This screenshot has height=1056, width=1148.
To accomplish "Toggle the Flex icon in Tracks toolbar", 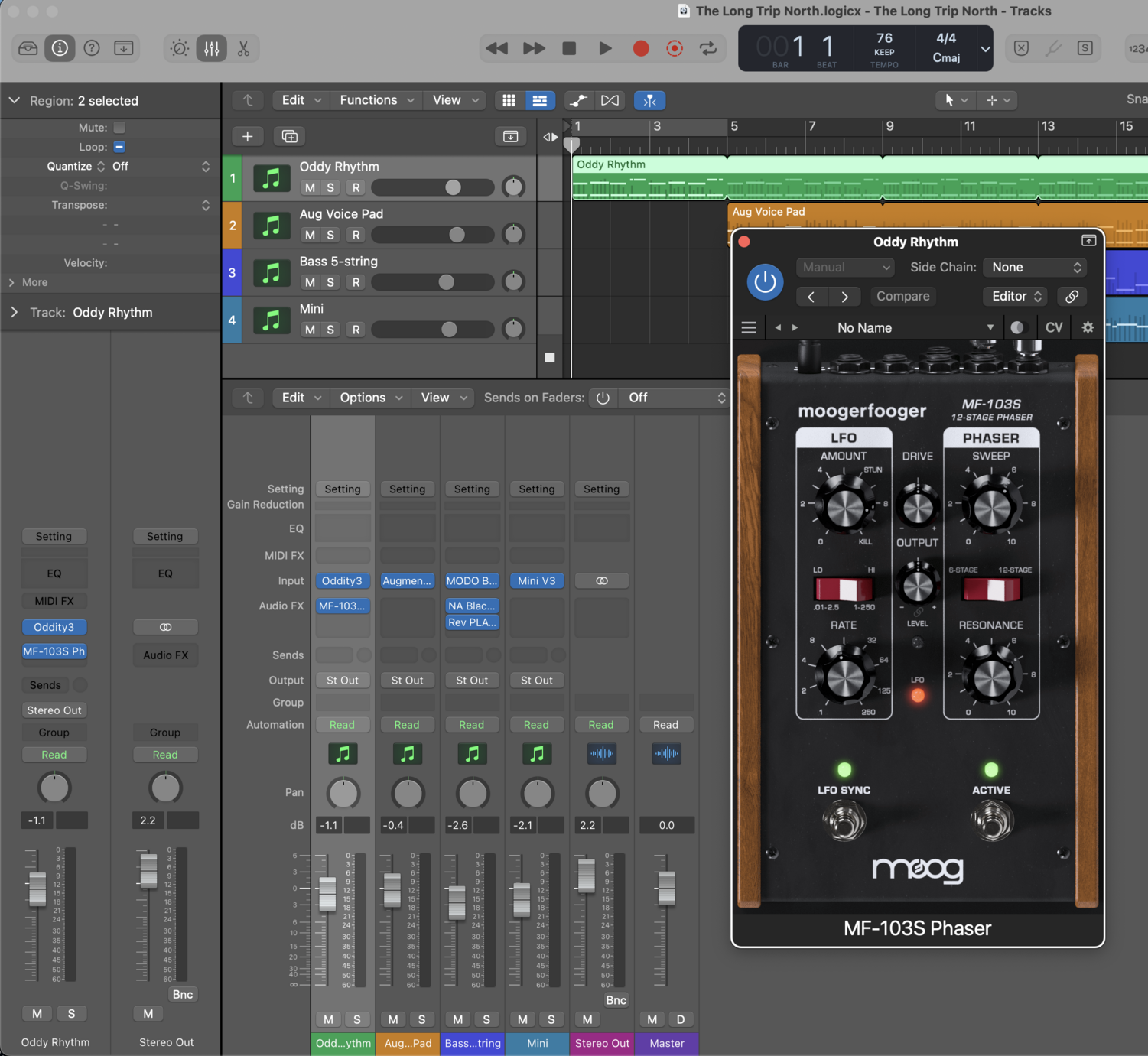I will [610, 100].
